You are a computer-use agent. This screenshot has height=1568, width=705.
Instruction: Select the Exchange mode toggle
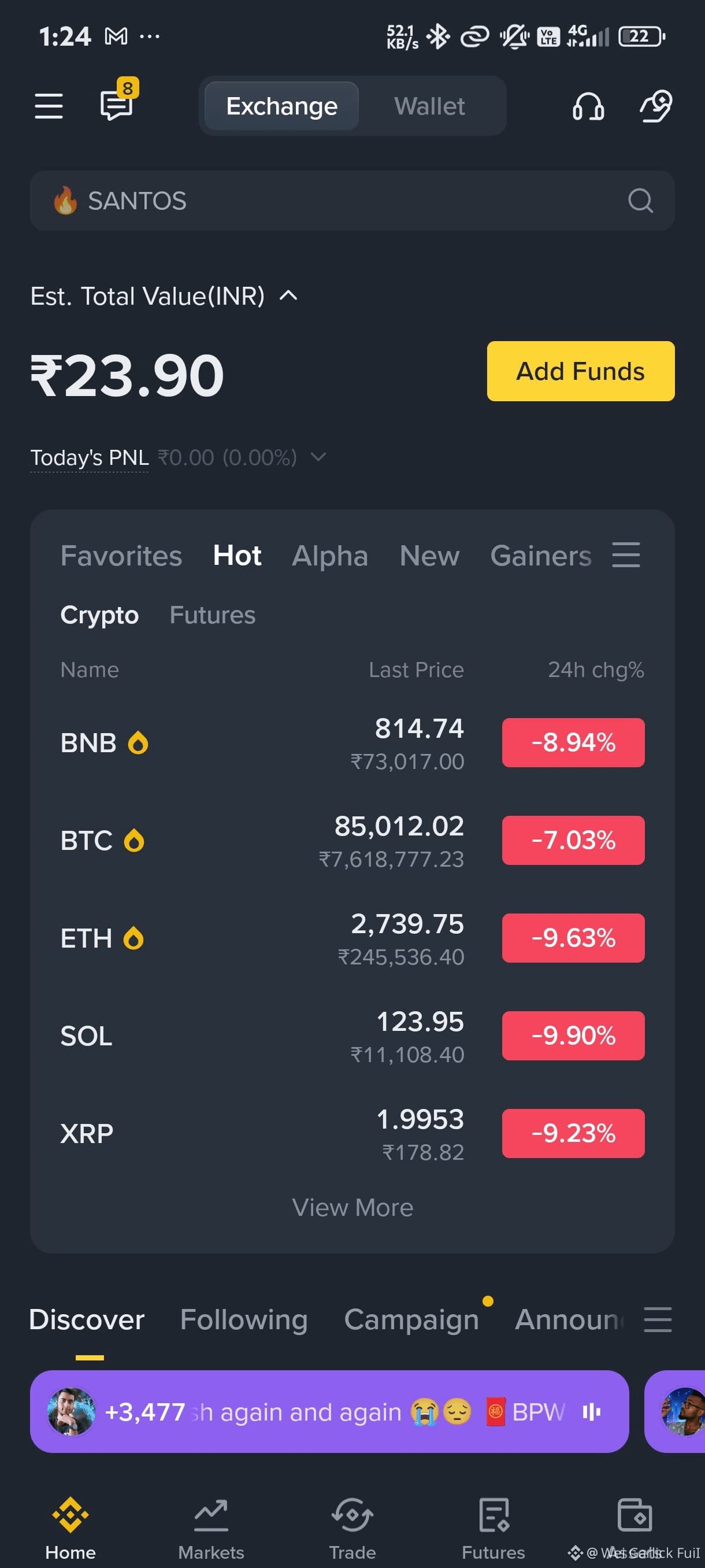[281, 106]
